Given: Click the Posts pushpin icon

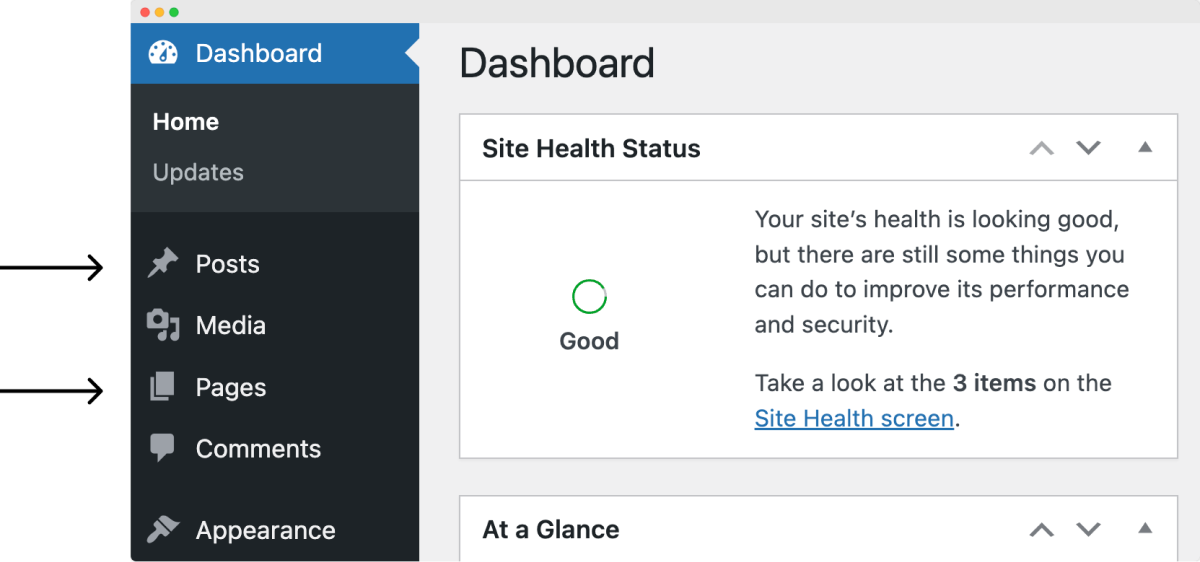Looking at the screenshot, I should click(163, 264).
